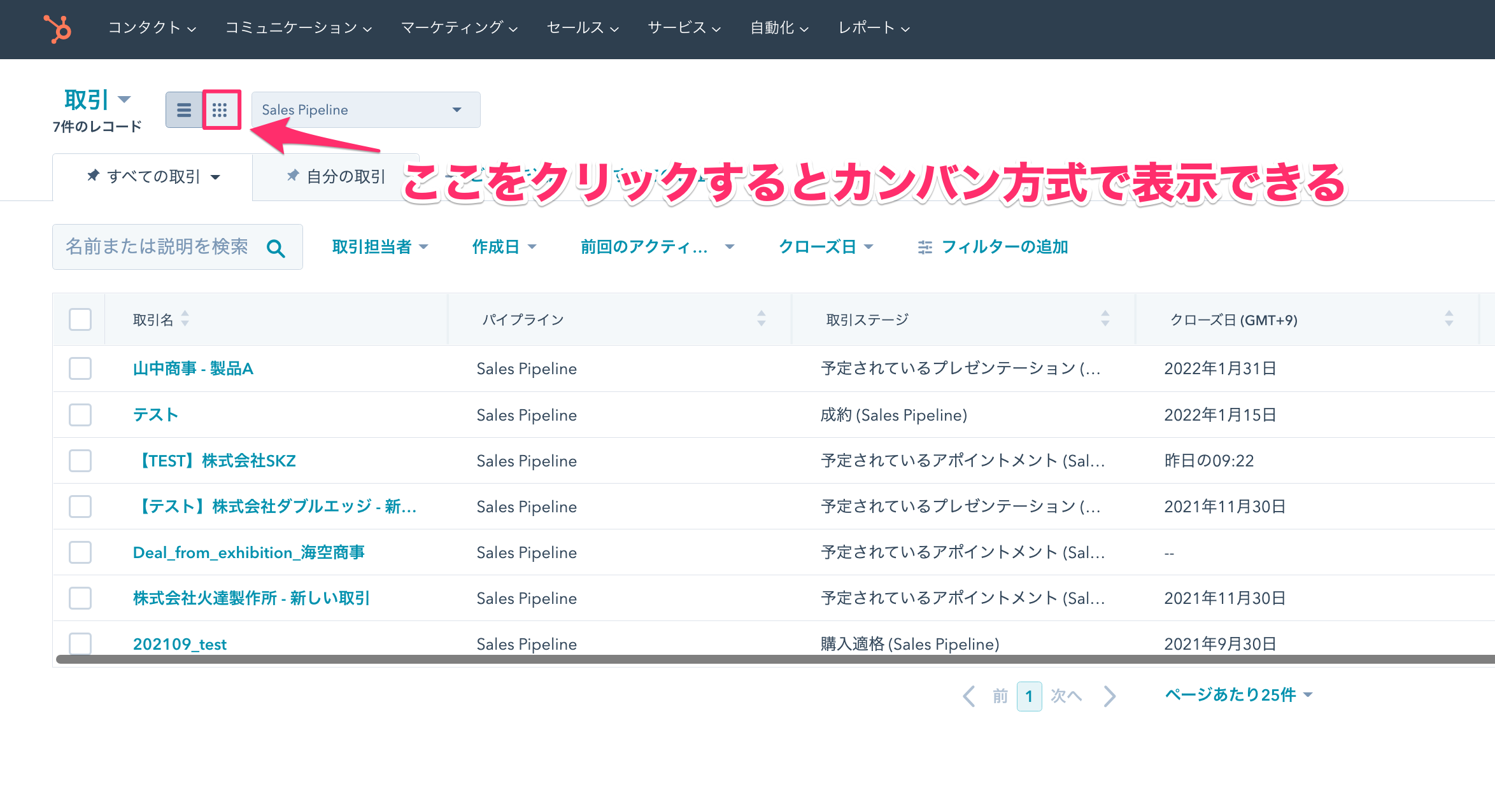The height and width of the screenshot is (812, 1495).
Task: Open the コミュニケーション menu
Action: coord(298,27)
